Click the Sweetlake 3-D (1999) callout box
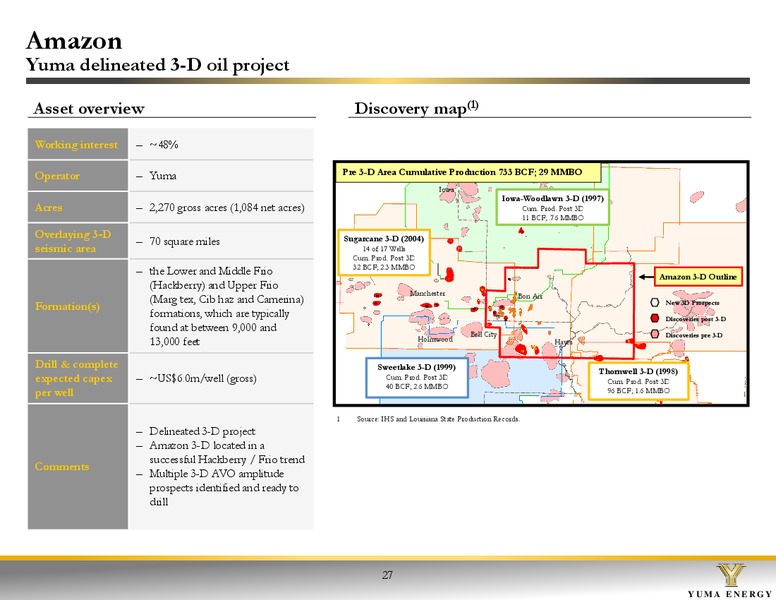The height and width of the screenshot is (600, 776). coord(417,378)
